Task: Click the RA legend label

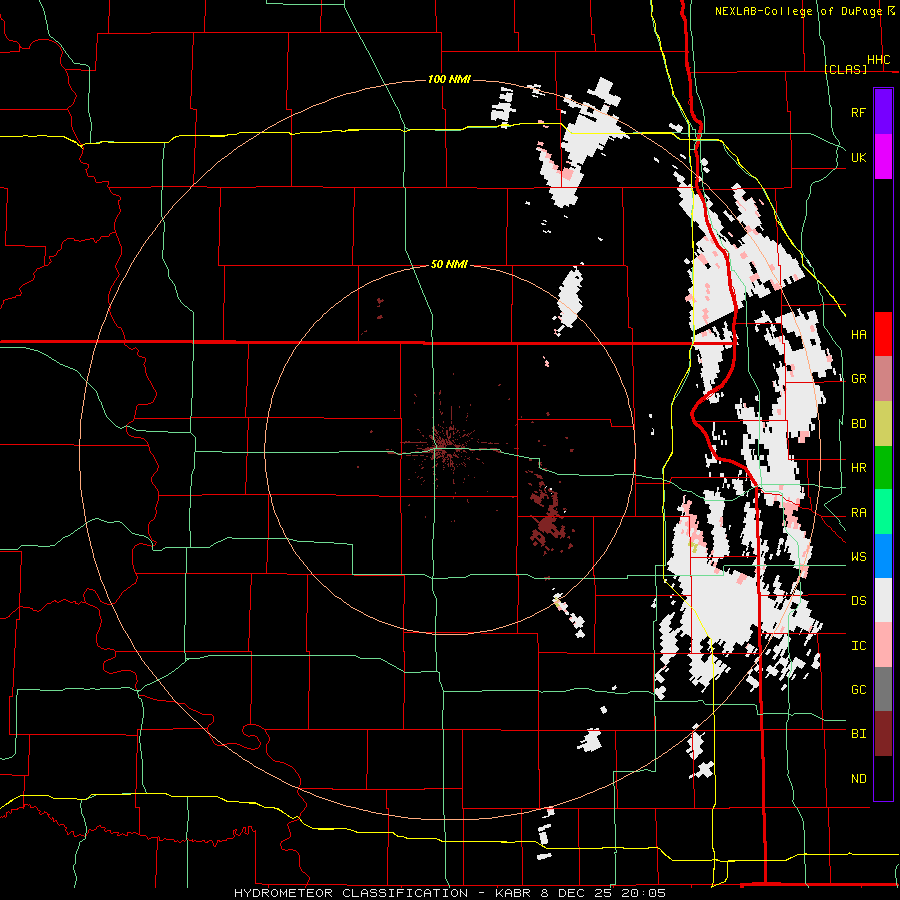Action: point(858,513)
